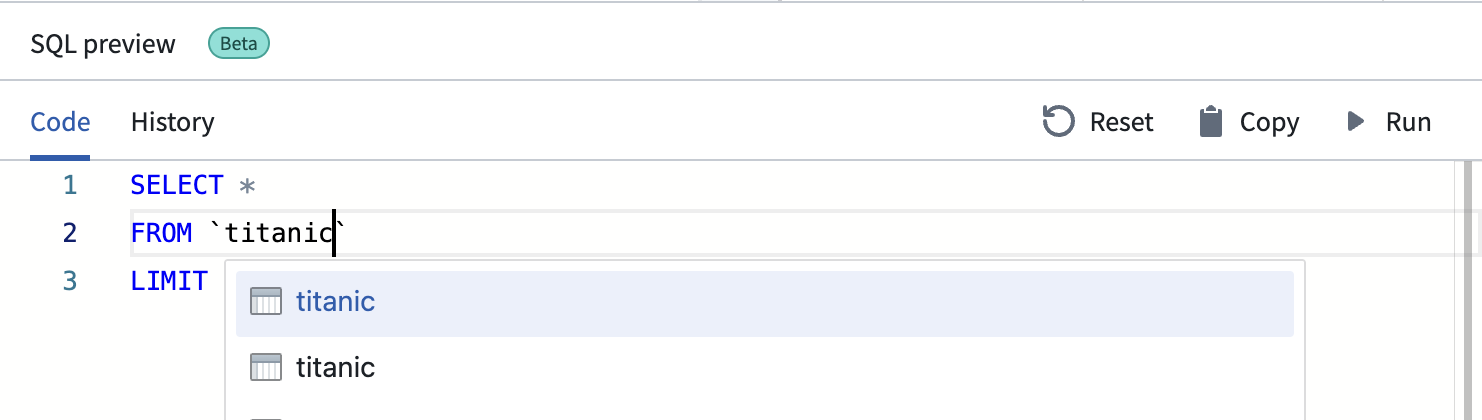Click the Copy button label
This screenshot has height=420, width=1482.
[1270, 122]
